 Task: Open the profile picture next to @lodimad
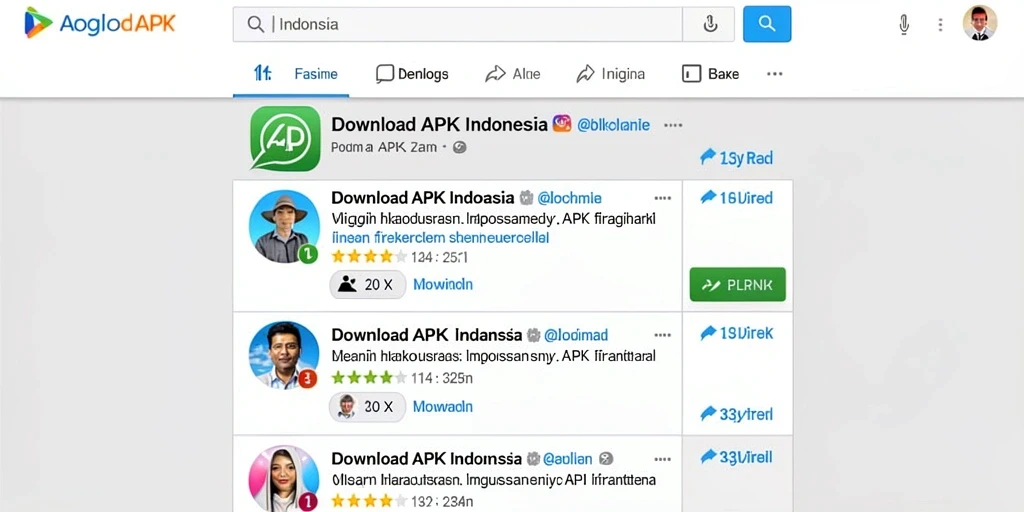tap(284, 355)
